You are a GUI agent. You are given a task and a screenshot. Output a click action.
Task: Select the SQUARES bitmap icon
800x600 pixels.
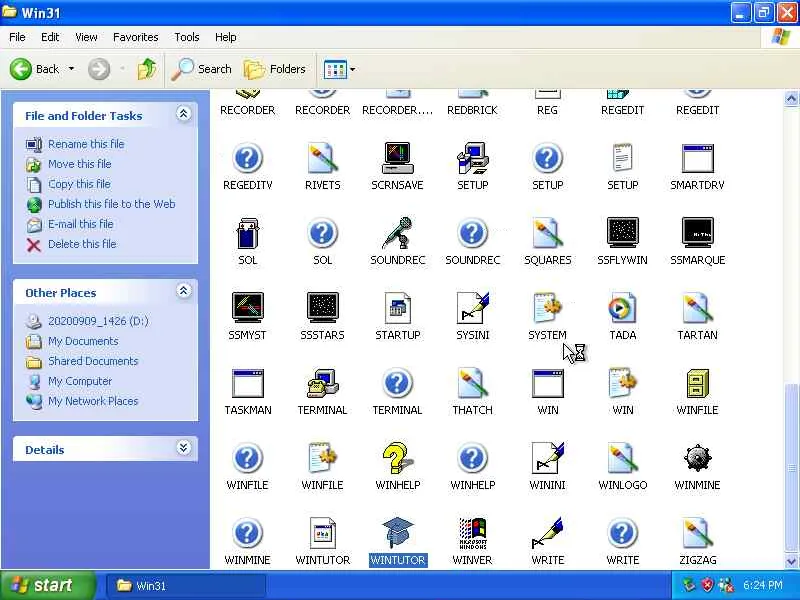coord(547,233)
